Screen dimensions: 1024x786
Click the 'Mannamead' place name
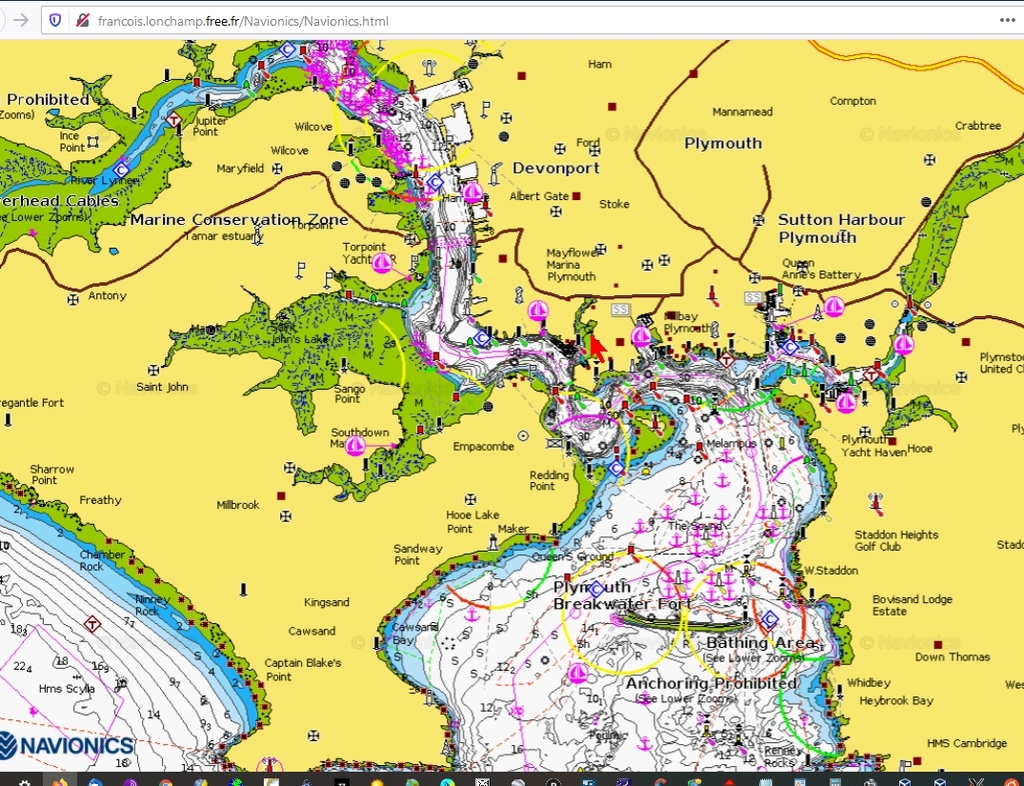tap(743, 112)
